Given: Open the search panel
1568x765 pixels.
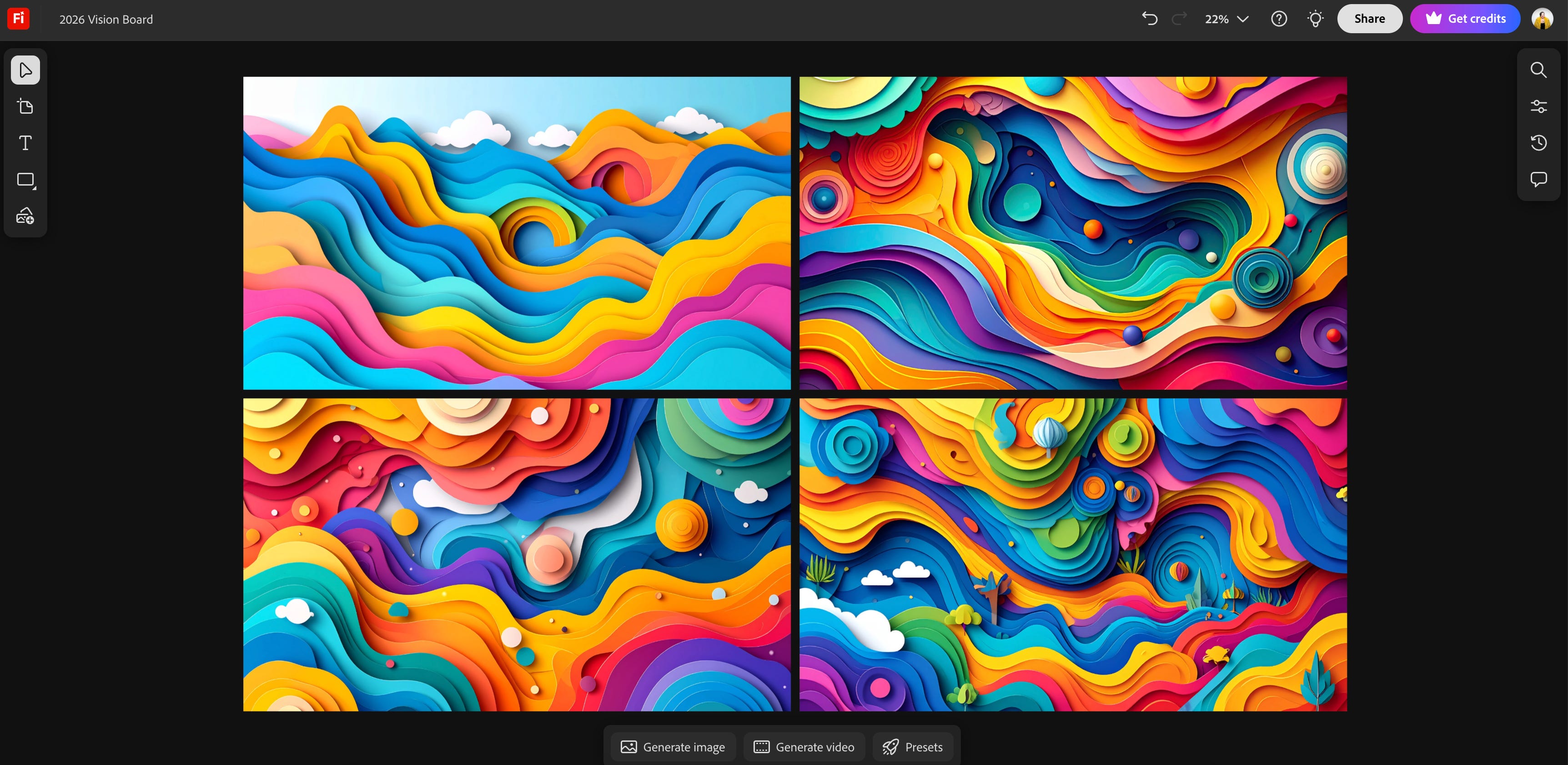Looking at the screenshot, I should point(1538,70).
